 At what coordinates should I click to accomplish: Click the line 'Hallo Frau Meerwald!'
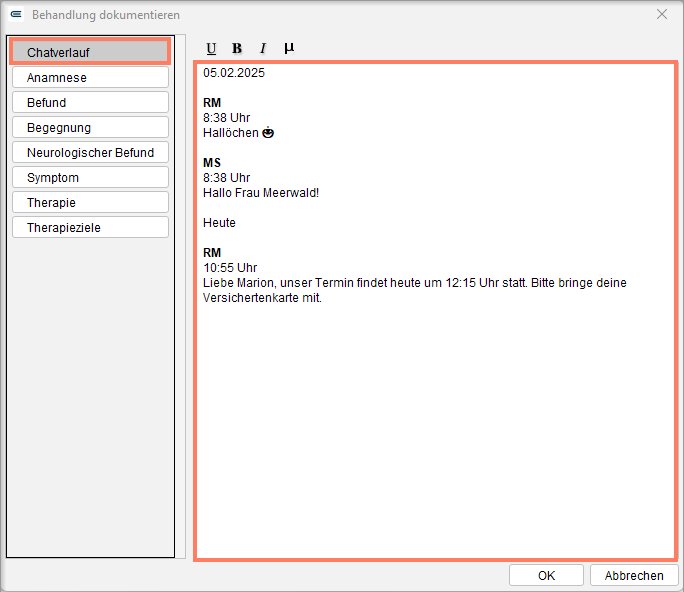click(x=261, y=193)
